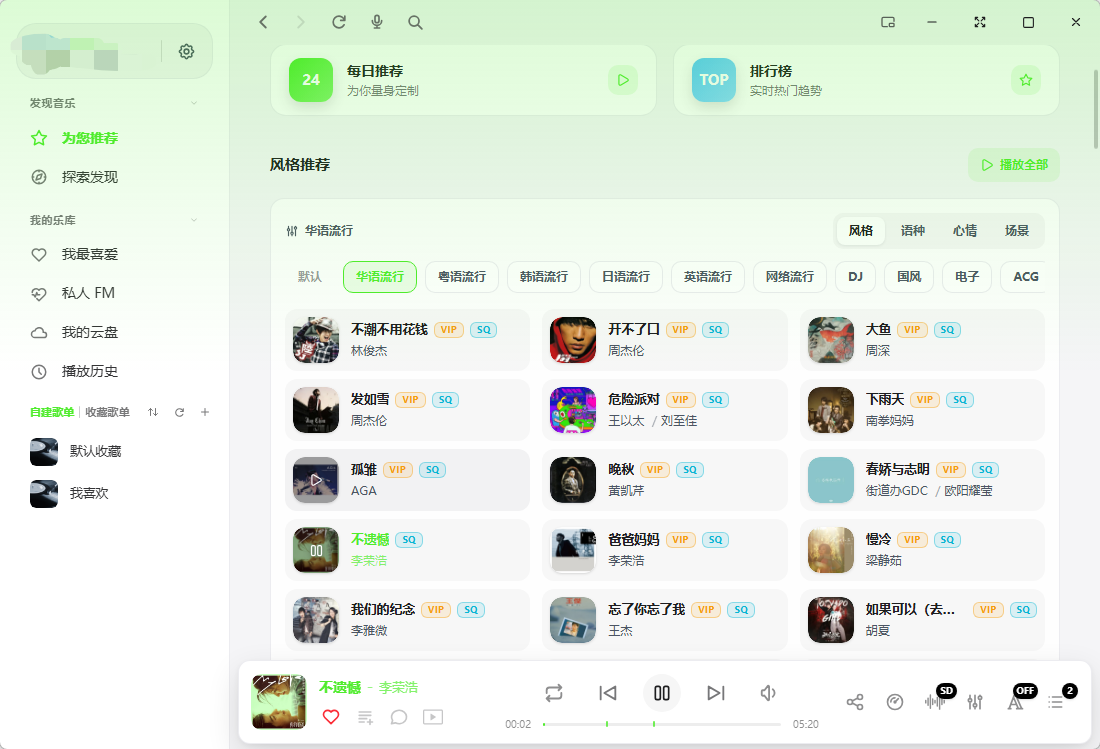Select the 国风 genre chip

(909, 277)
